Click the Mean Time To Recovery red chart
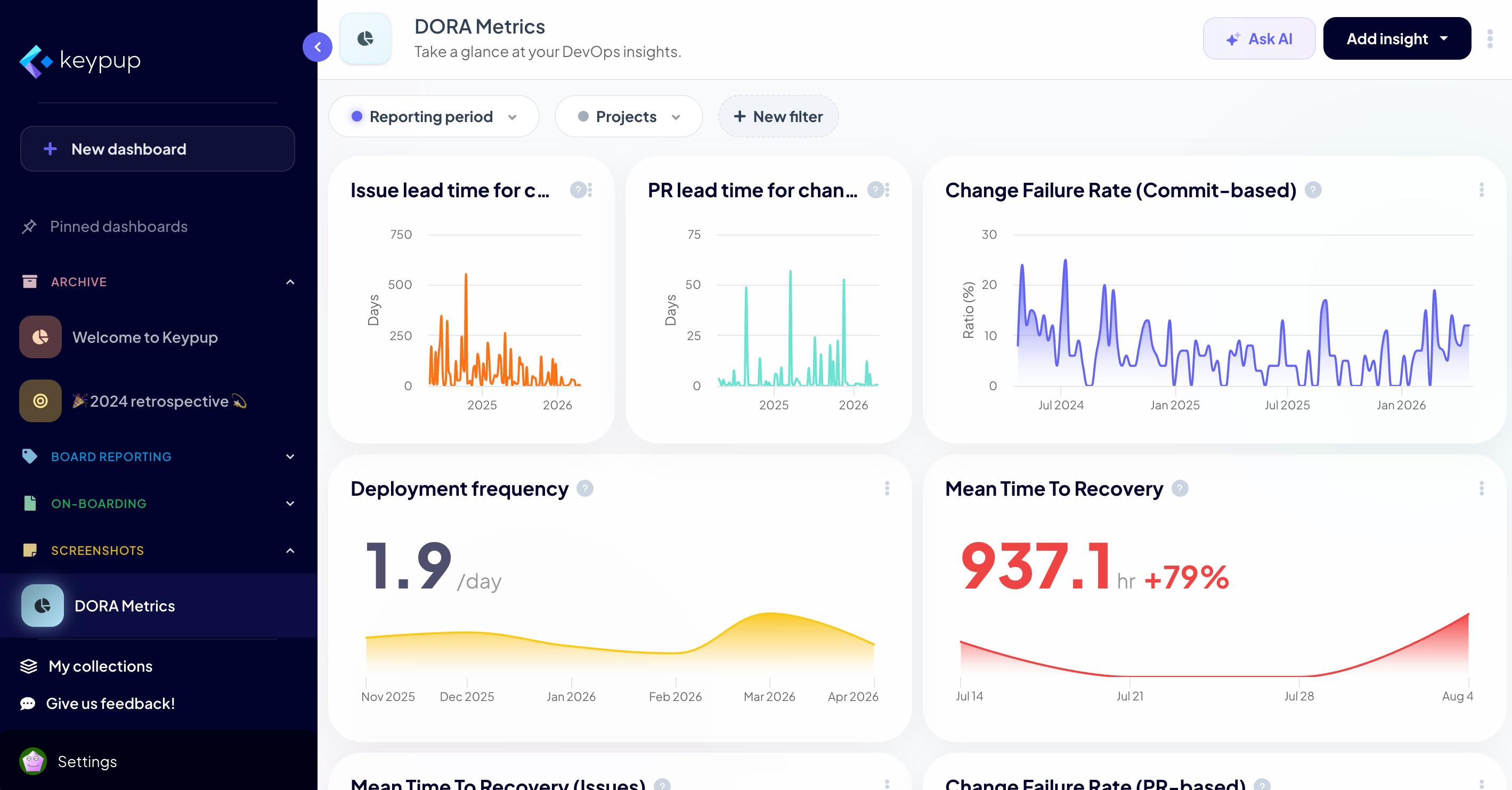This screenshot has width=1512, height=790. [x=1214, y=646]
